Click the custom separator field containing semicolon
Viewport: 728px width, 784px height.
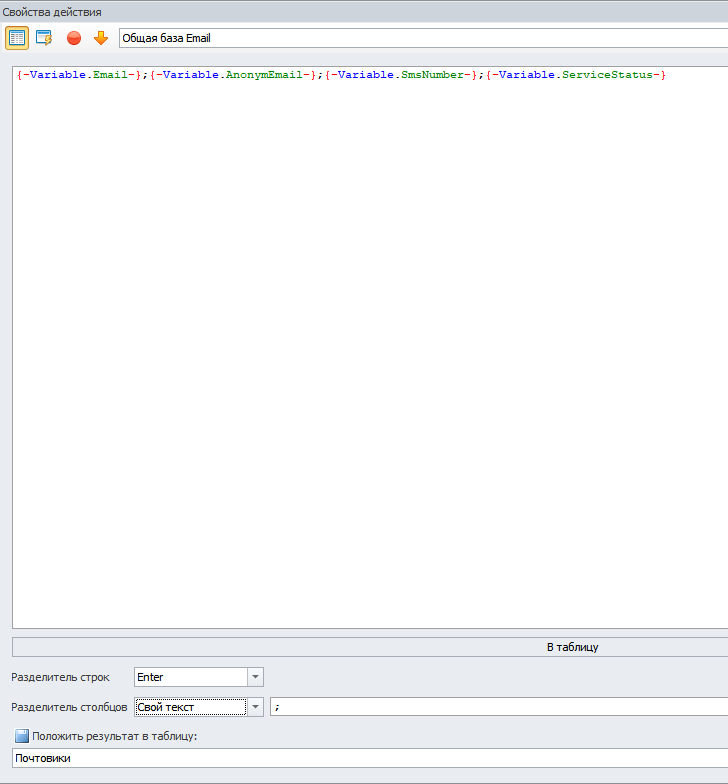click(498, 707)
